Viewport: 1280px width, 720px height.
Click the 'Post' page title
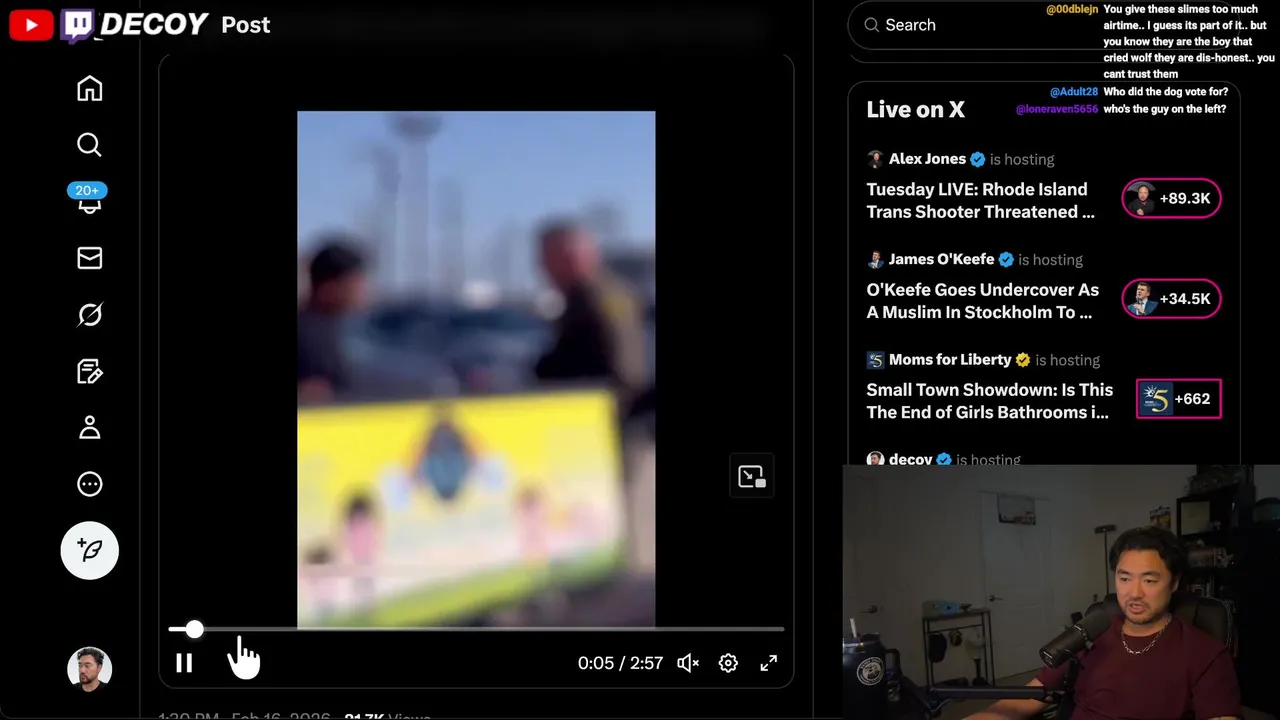pos(245,25)
